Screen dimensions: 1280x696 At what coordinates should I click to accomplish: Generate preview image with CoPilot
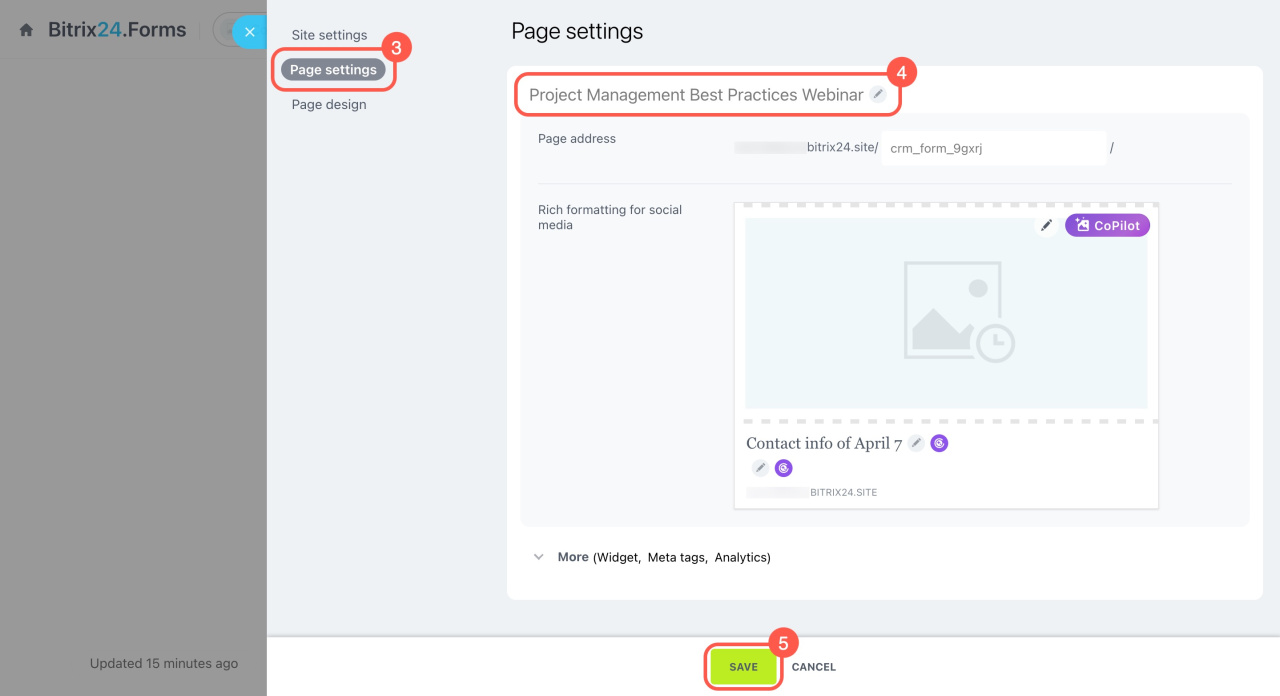coord(1108,226)
